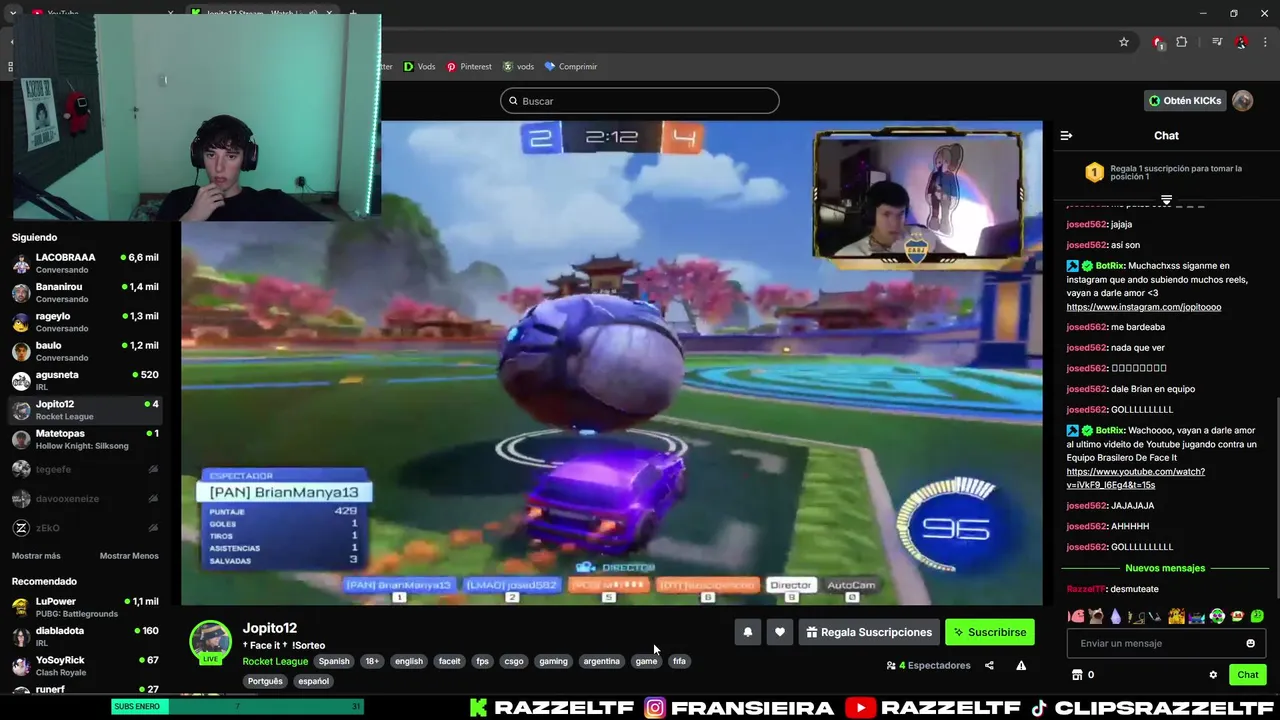Click the Nuevos mensajes divider label
The width and height of the screenshot is (1280, 720).
tap(1165, 568)
